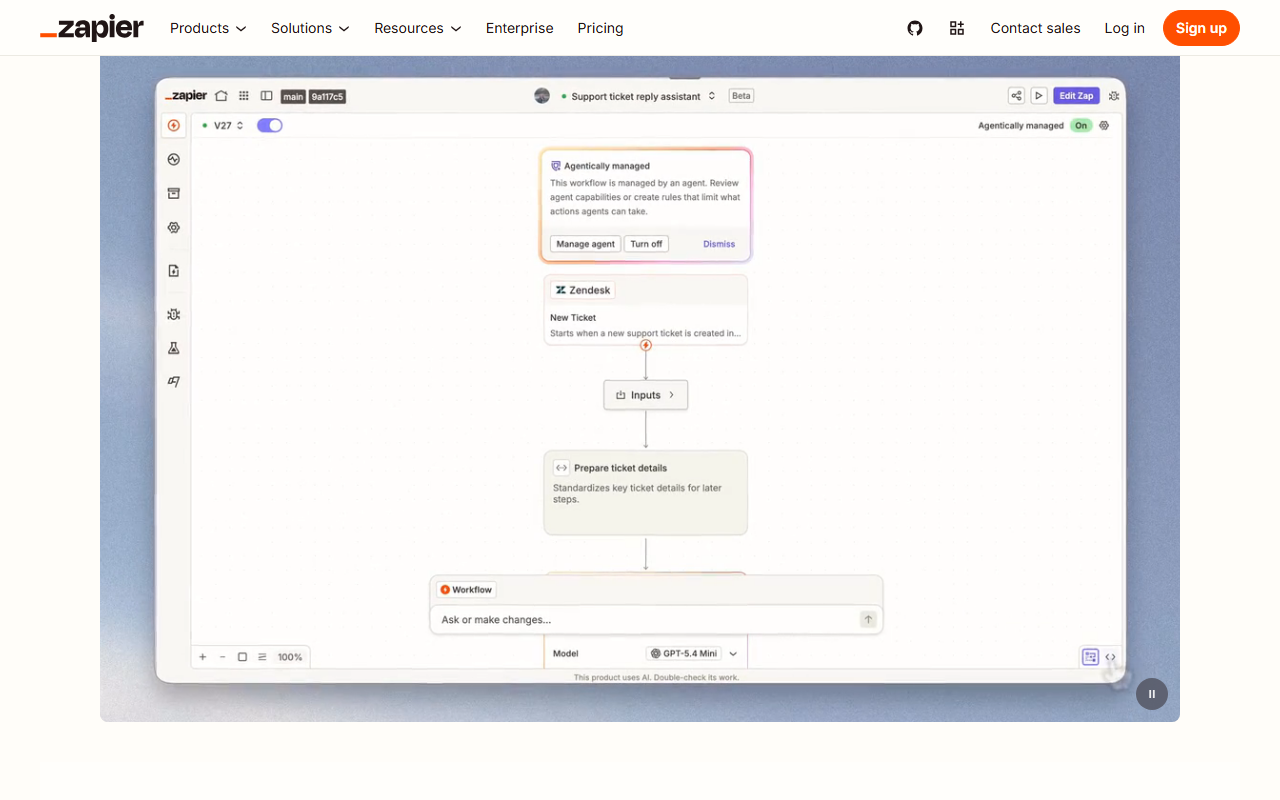Open the activity pulse sidebar icon
Image resolution: width=1280 pixels, height=800 pixels.
[174, 159]
